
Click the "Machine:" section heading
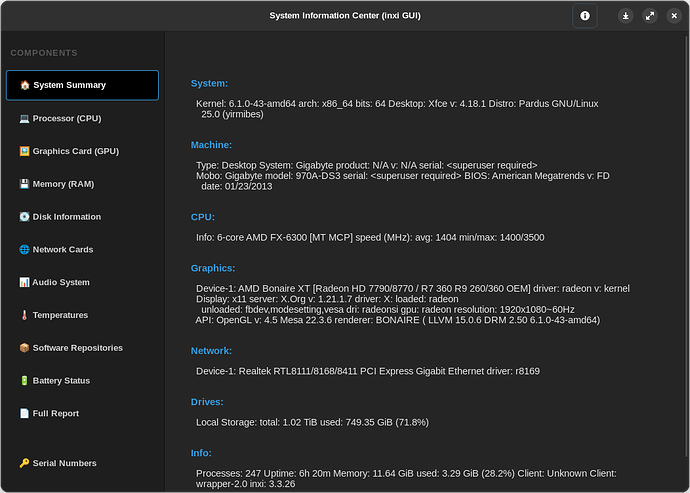(211, 145)
